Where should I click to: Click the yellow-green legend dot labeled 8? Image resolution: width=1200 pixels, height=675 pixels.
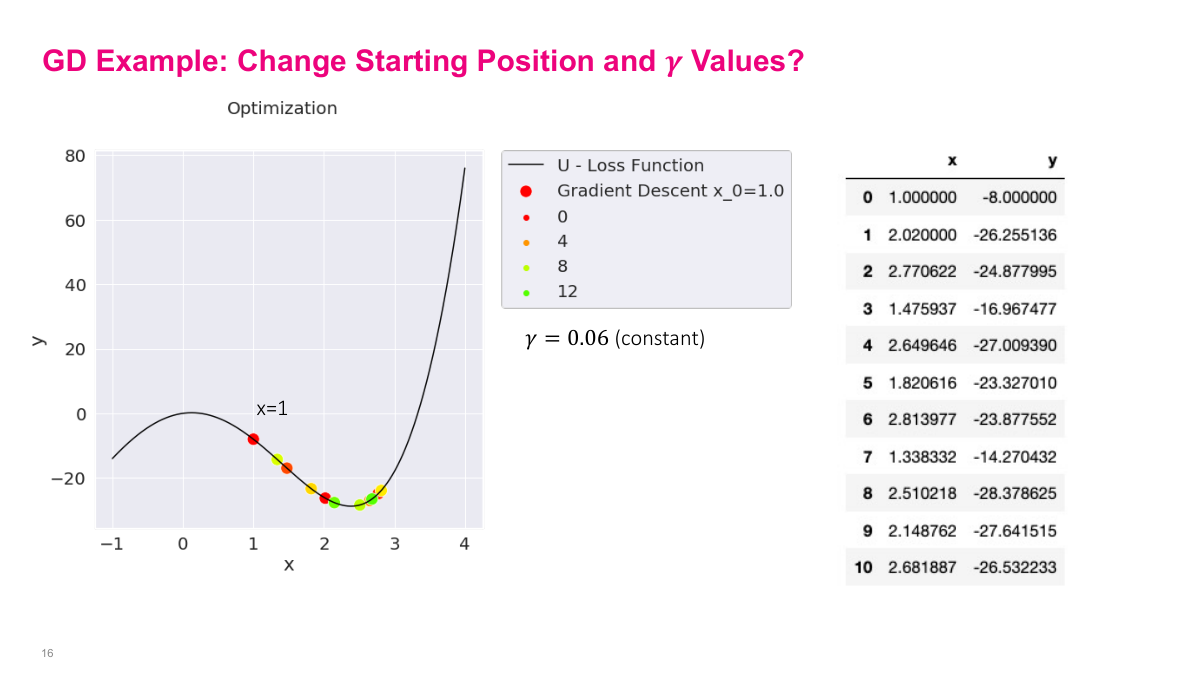tap(527, 267)
